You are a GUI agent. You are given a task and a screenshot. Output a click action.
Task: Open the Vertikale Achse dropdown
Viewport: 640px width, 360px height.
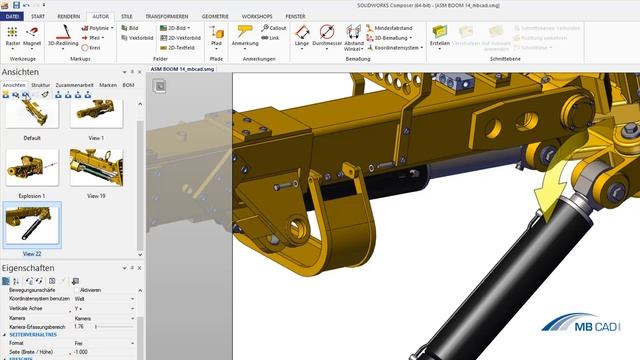[132, 309]
